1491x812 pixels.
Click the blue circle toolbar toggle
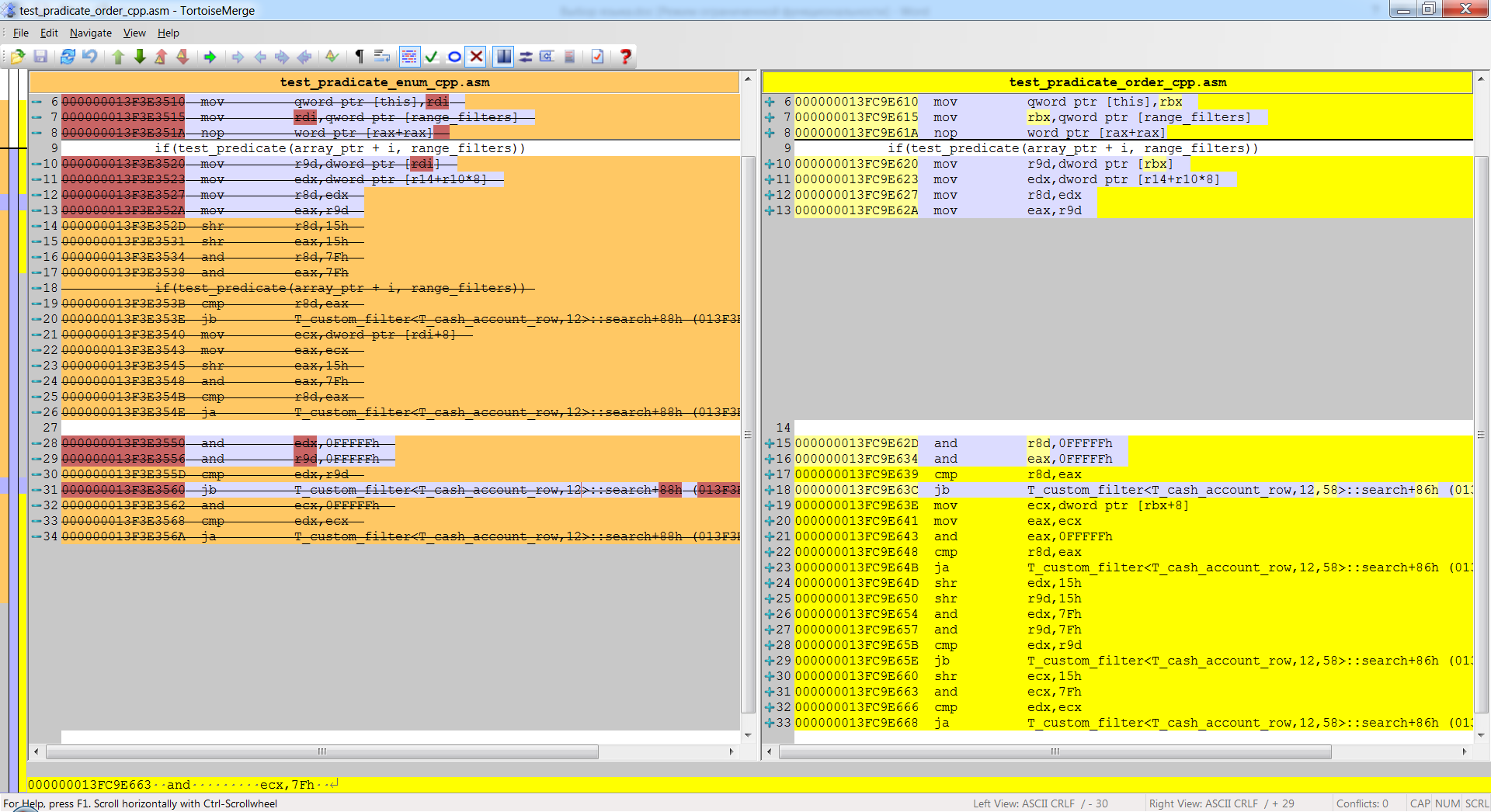[x=454, y=56]
